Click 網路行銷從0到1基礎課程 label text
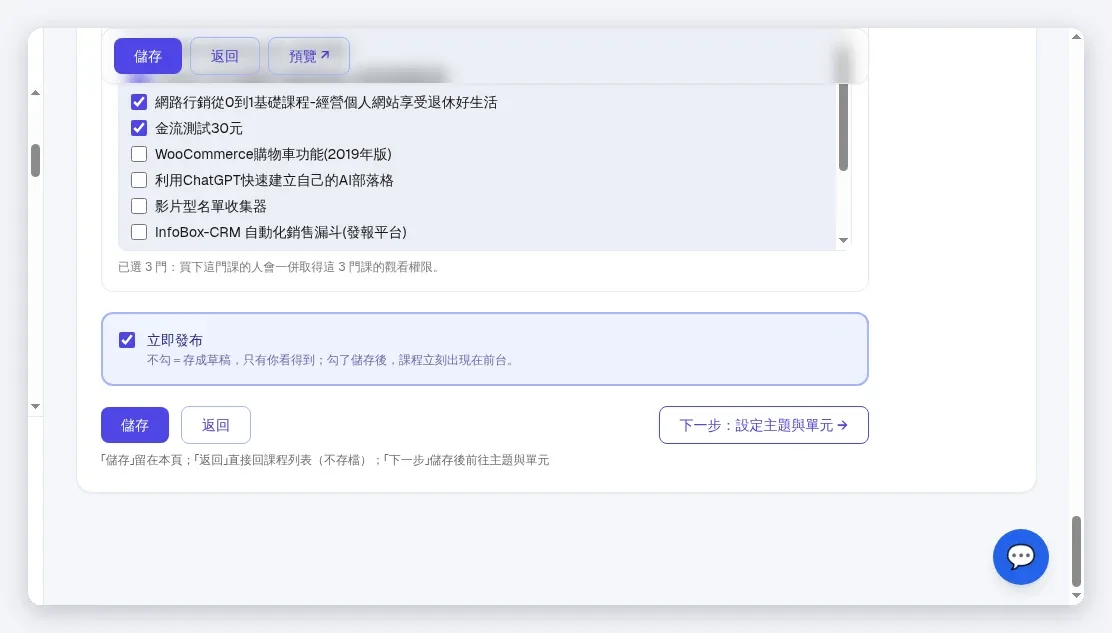Screen dimensions: 1112x633 tap(326, 102)
